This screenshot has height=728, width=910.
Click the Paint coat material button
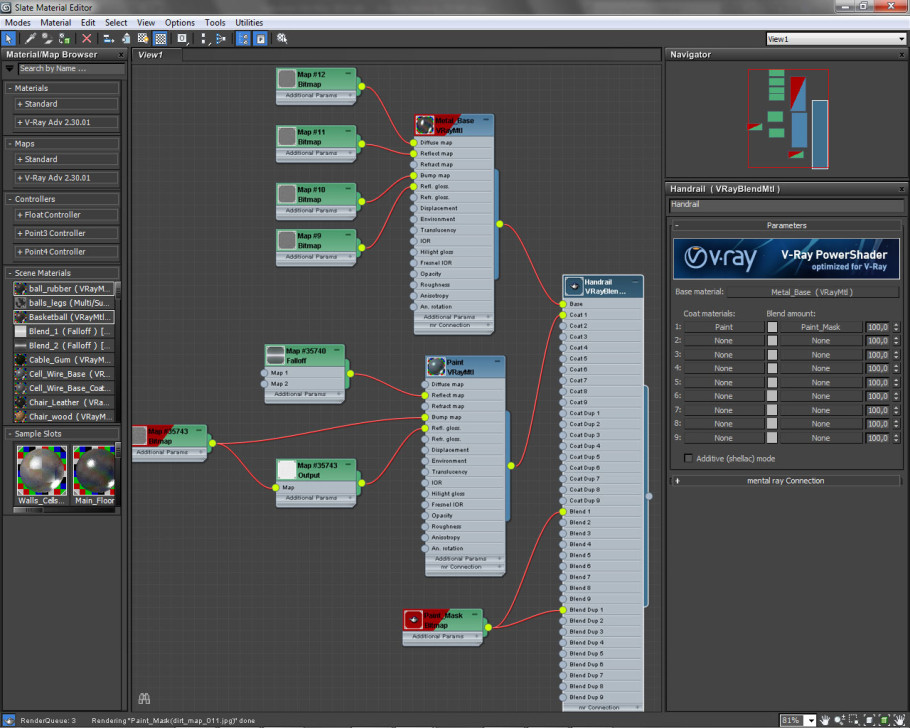click(x=723, y=327)
